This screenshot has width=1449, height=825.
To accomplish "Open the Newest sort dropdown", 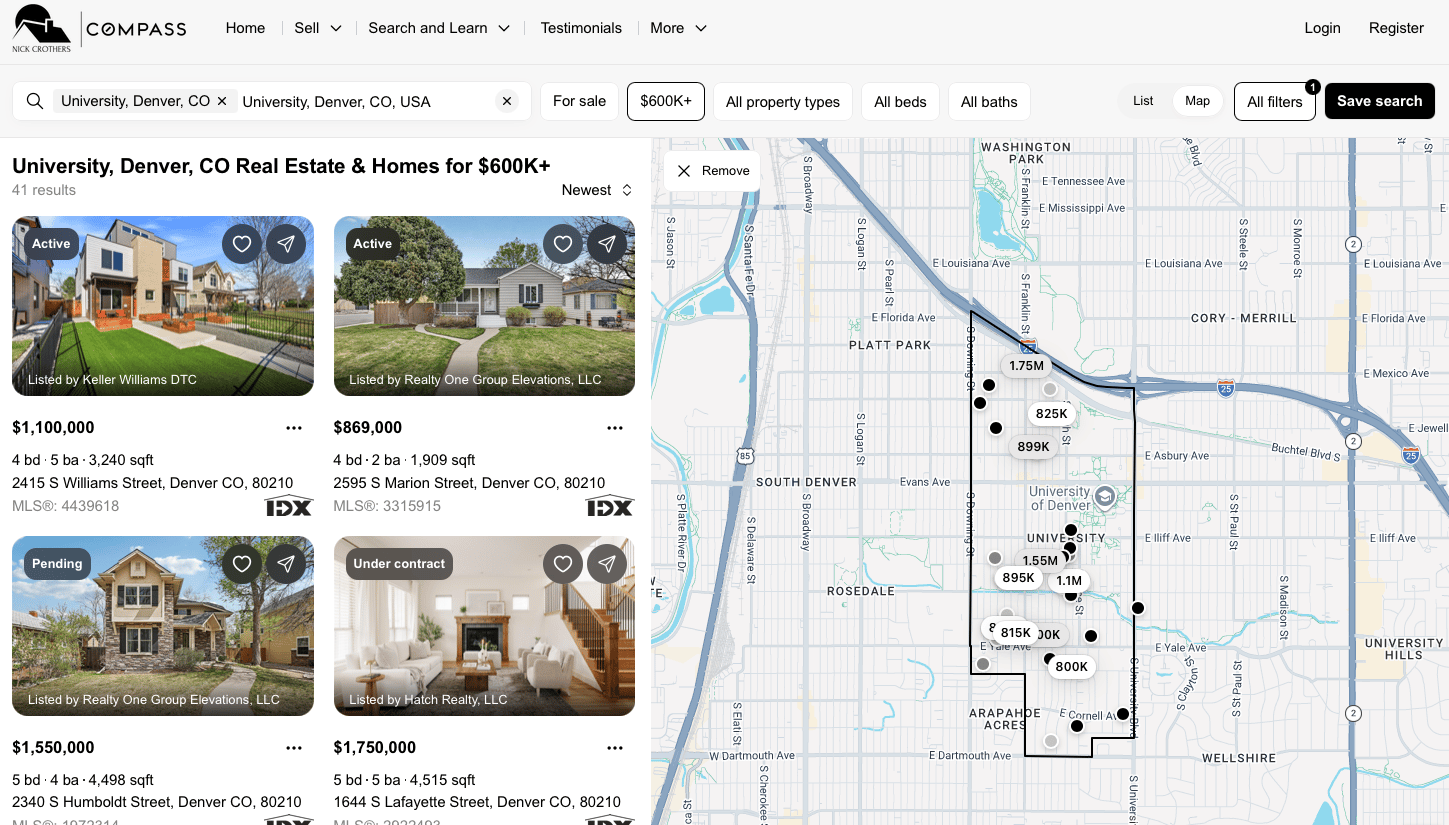I will [x=597, y=190].
